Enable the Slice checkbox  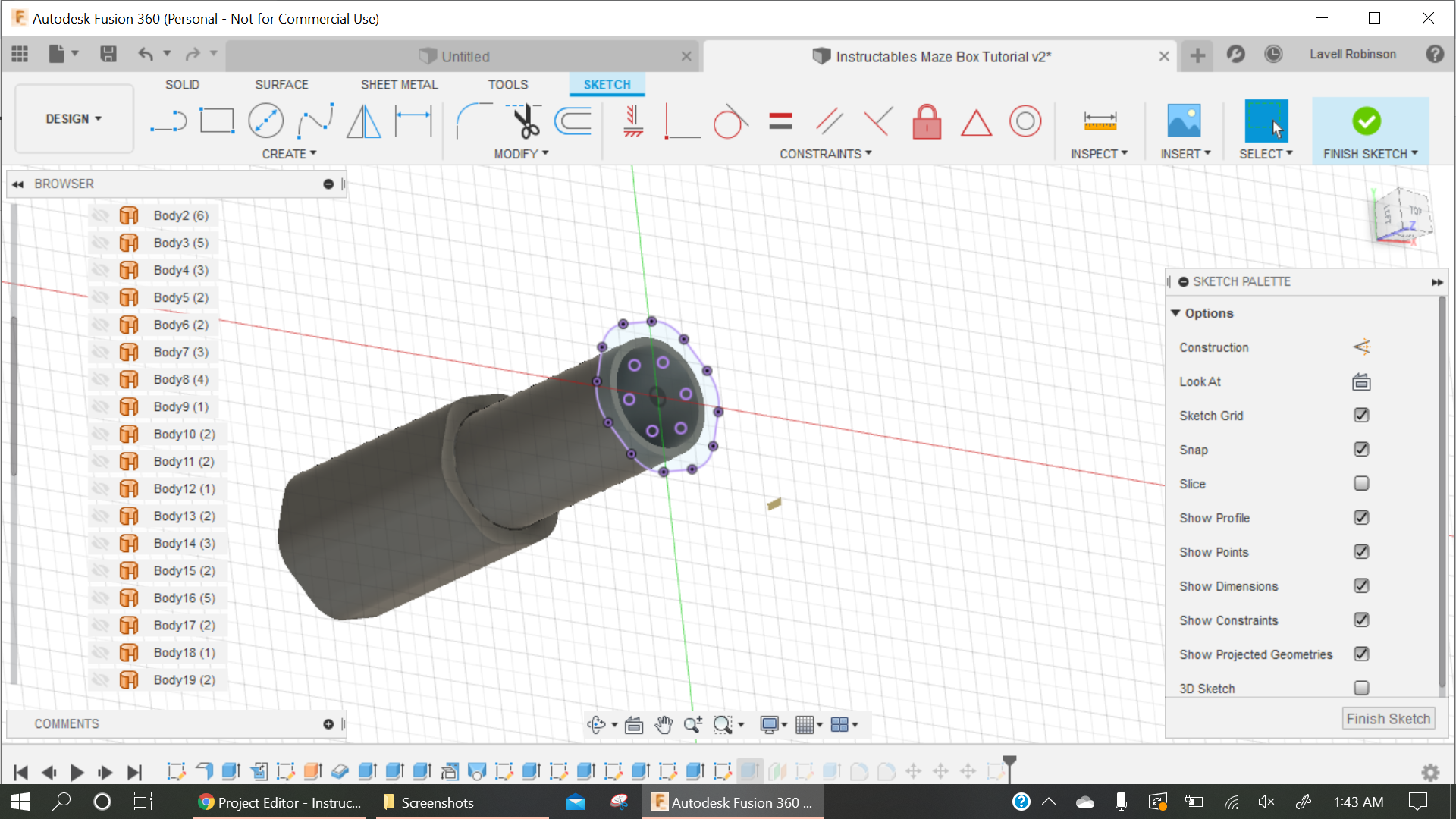click(1361, 484)
